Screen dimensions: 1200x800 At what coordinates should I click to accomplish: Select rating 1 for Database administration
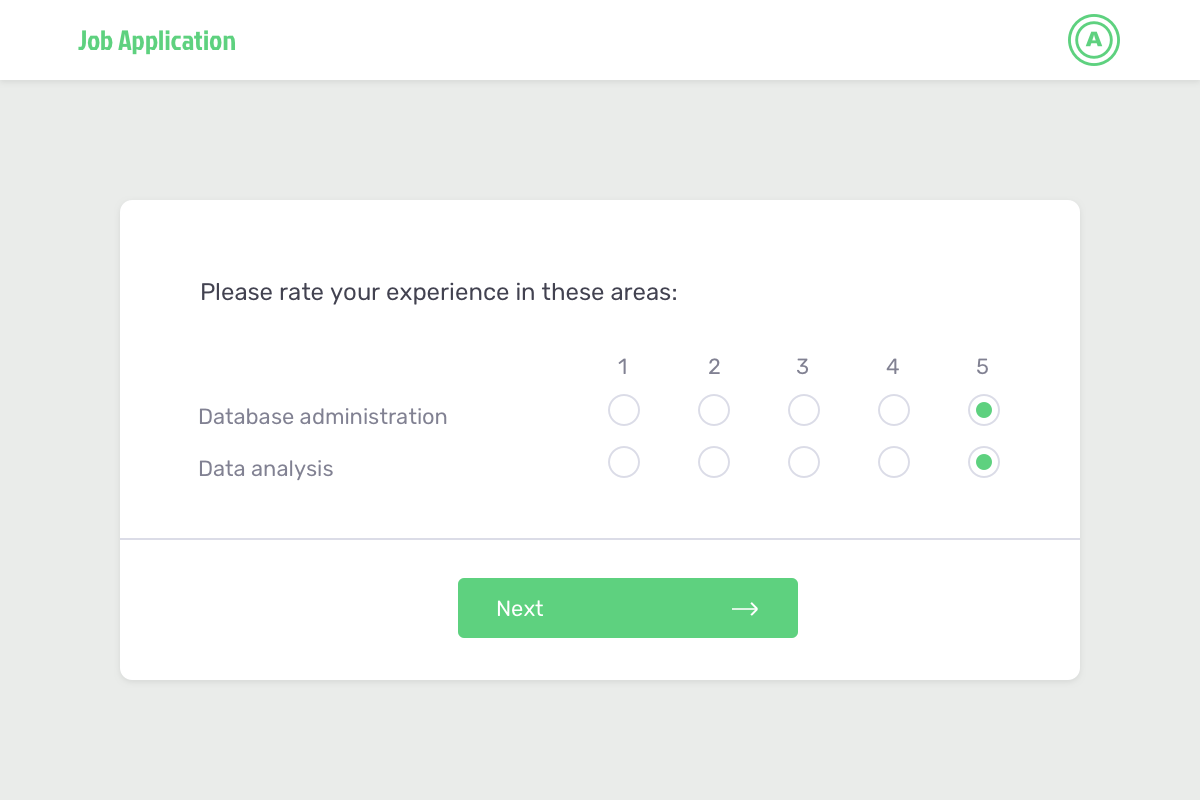click(624, 410)
